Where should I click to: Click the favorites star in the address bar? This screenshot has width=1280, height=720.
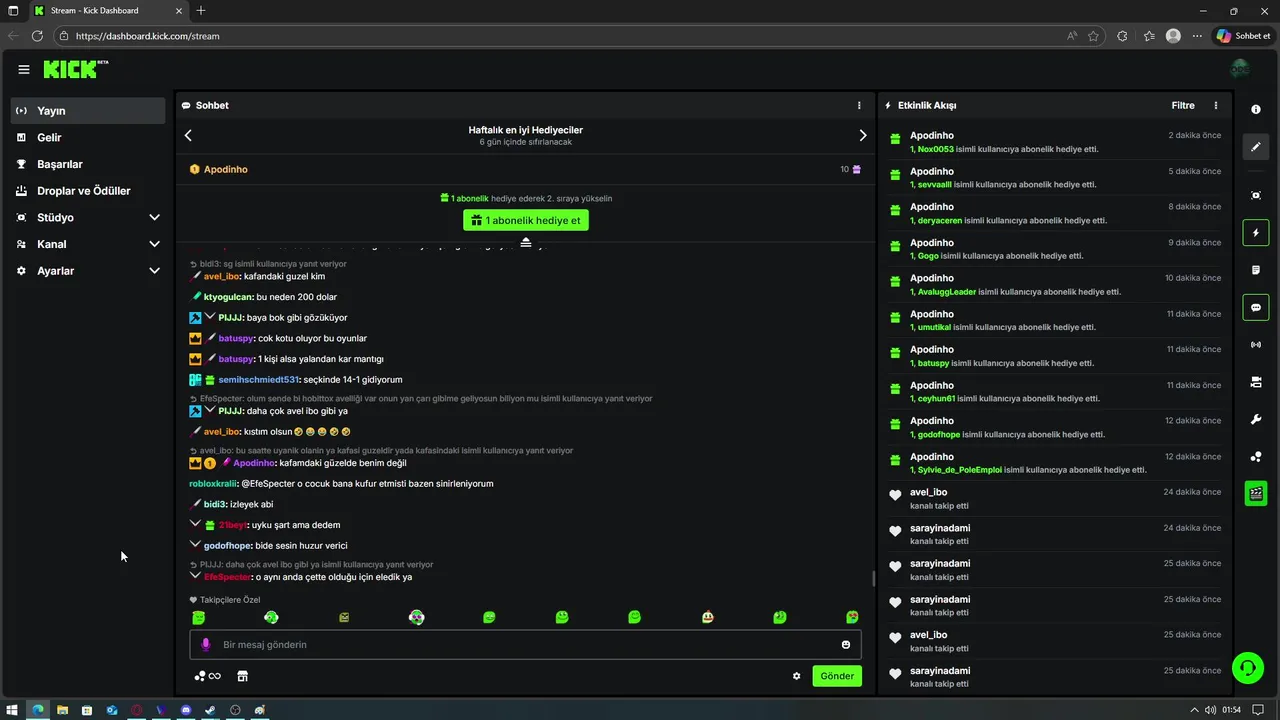(1093, 36)
